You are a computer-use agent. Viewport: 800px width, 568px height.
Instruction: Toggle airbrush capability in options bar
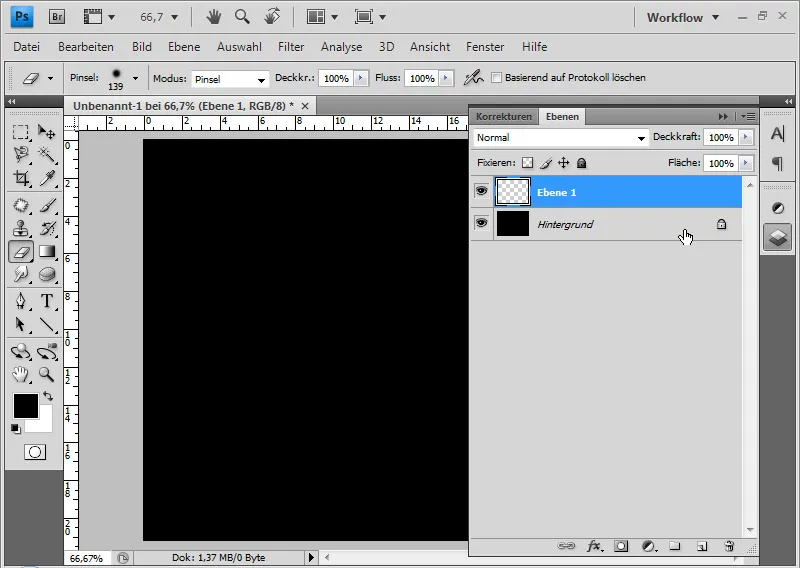pos(473,78)
